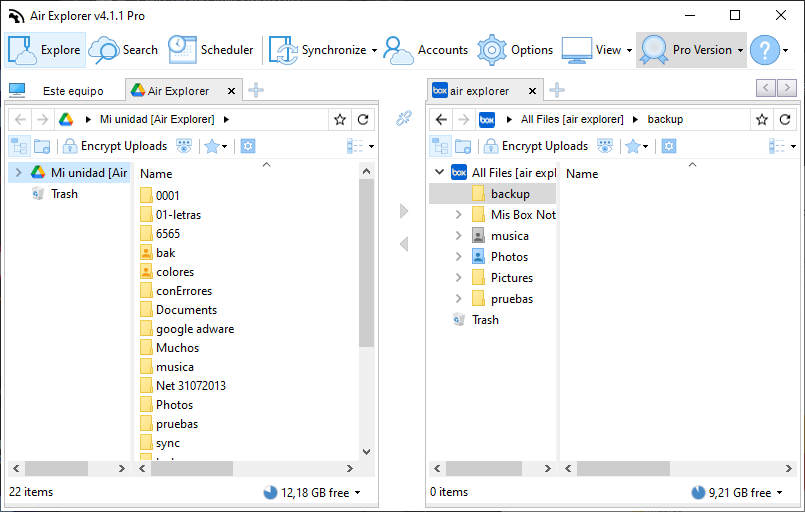The width and height of the screenshot is (805, 512).
Task: Expand the musica node in Box tree
Action: pyautogui.click(x=458, y=236)
